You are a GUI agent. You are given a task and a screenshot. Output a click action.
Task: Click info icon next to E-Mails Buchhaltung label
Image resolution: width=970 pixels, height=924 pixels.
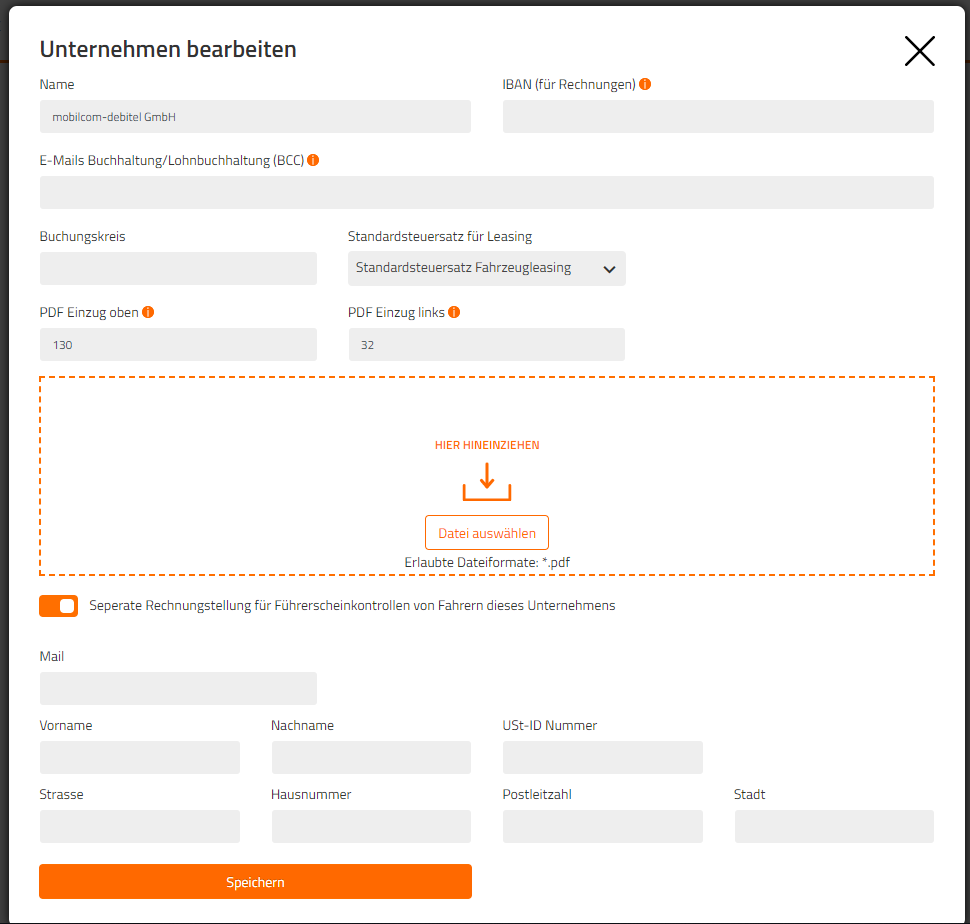point(313,160)
